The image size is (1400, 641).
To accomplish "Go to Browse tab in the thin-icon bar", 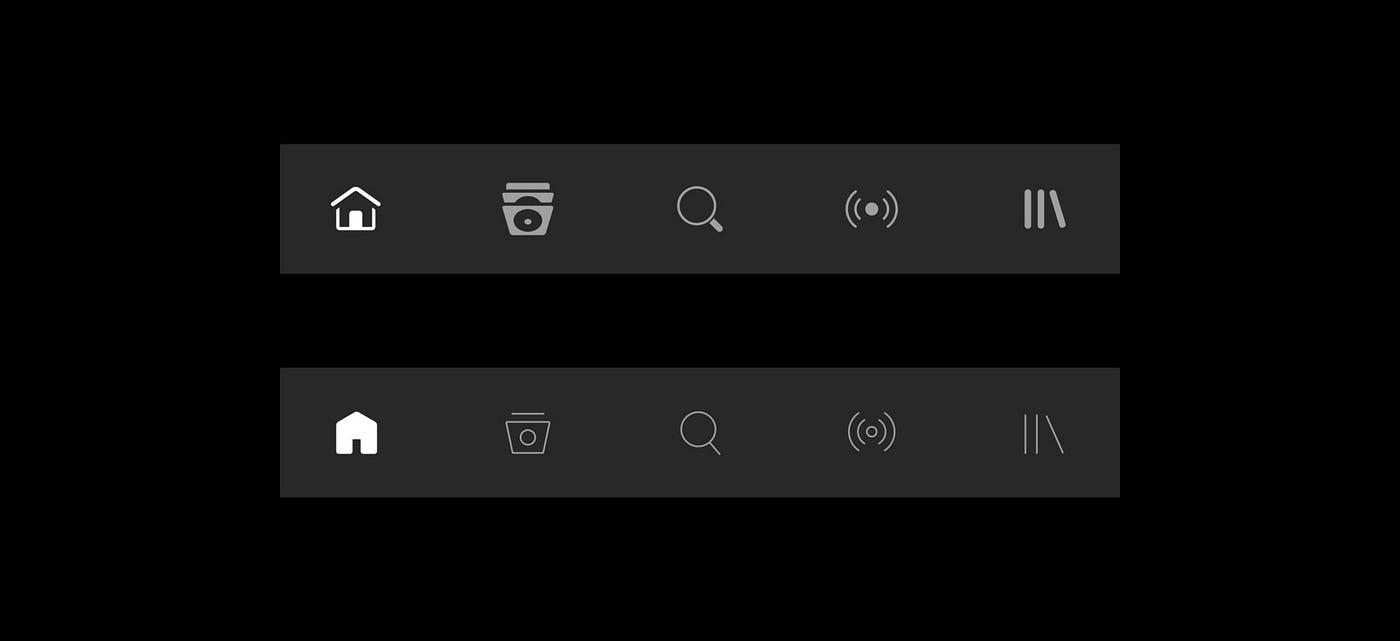I will click(x=527, y=433).
